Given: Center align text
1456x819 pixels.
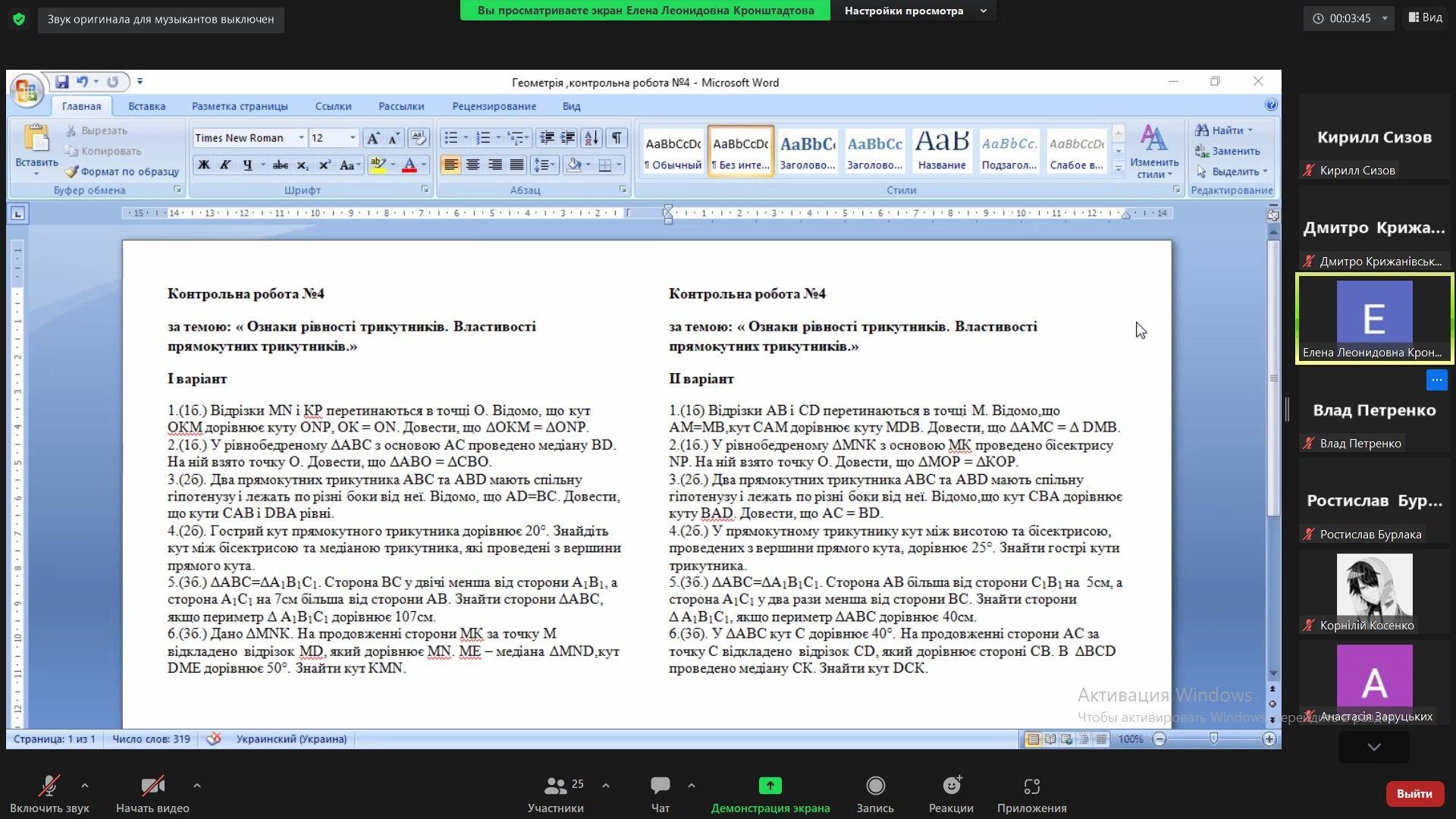Looking at the screenshot, I should click(472, 165).
